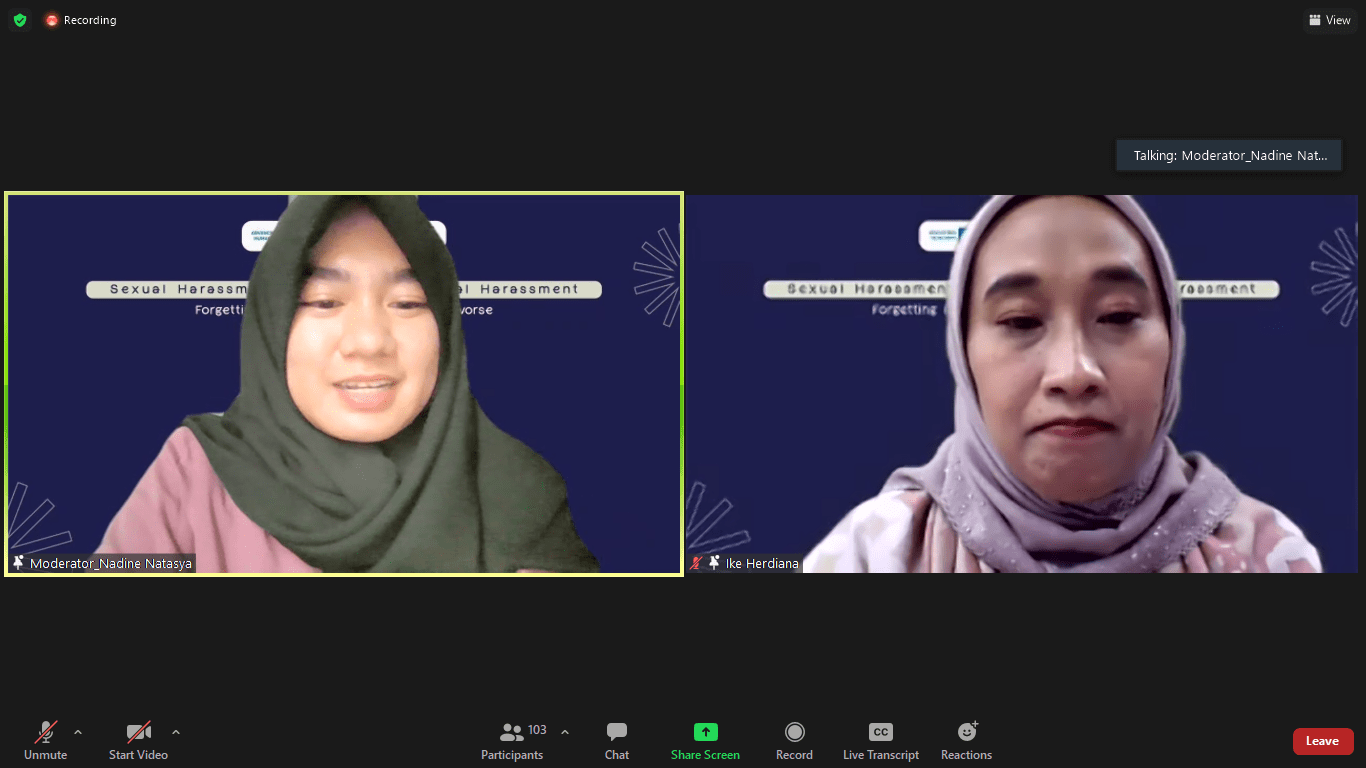The image size is (1366, 768).
Task: Expand video options arrow beside Start Video
Action: [176, 732]
